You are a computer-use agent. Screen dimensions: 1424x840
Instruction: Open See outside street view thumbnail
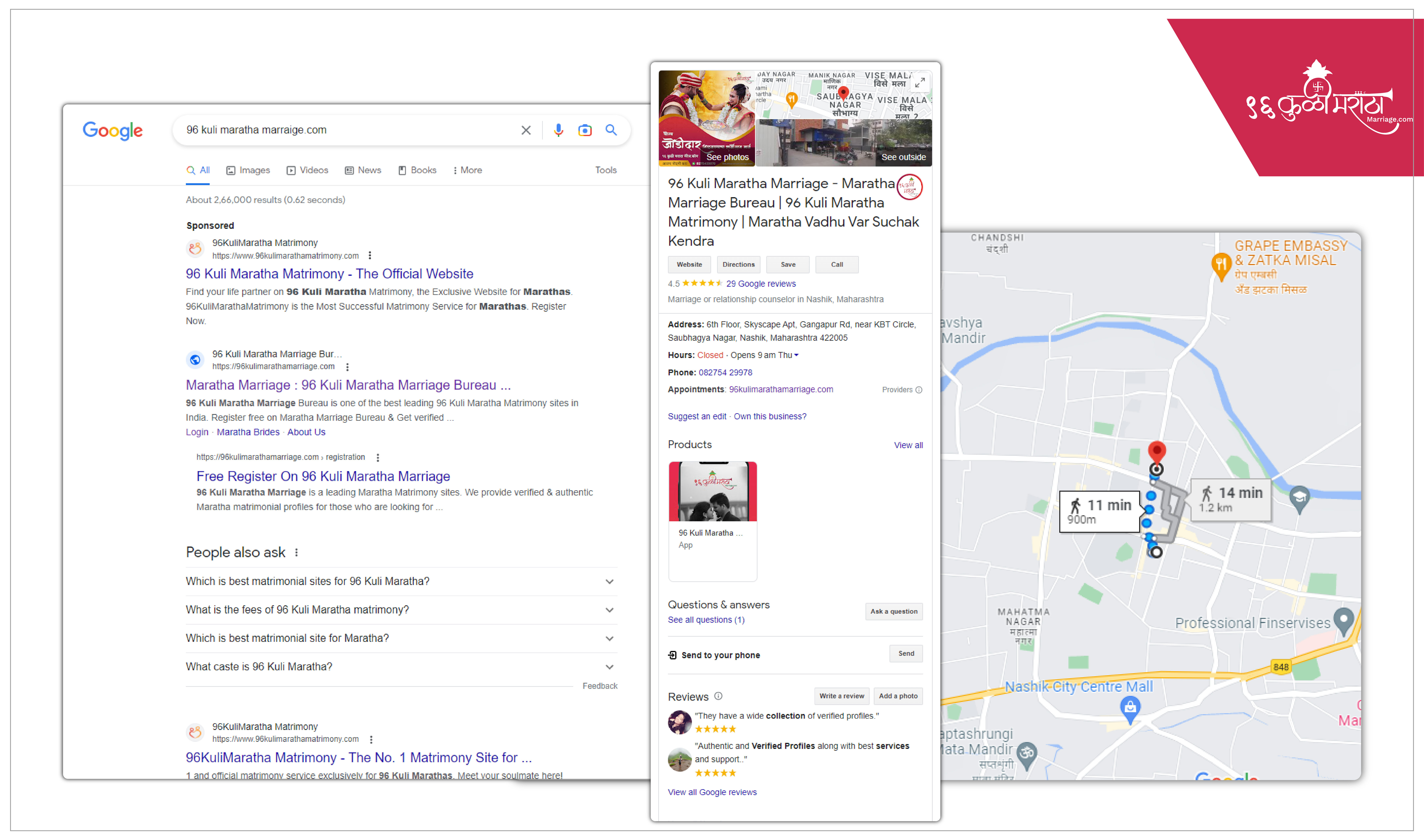tap(844, 143)
